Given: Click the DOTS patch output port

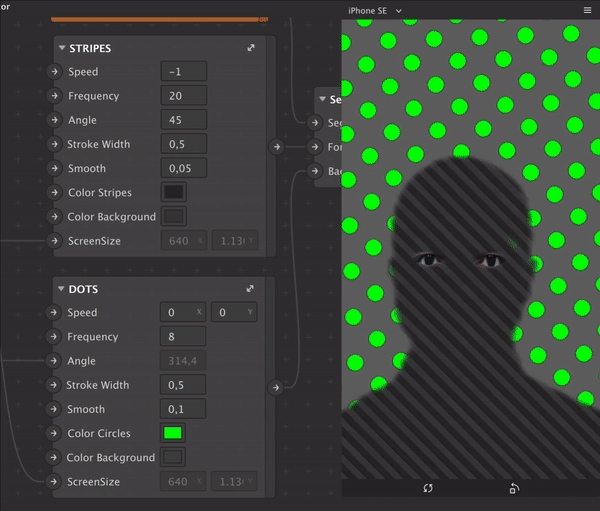Looking at the screenshot, I should [276, 387].
